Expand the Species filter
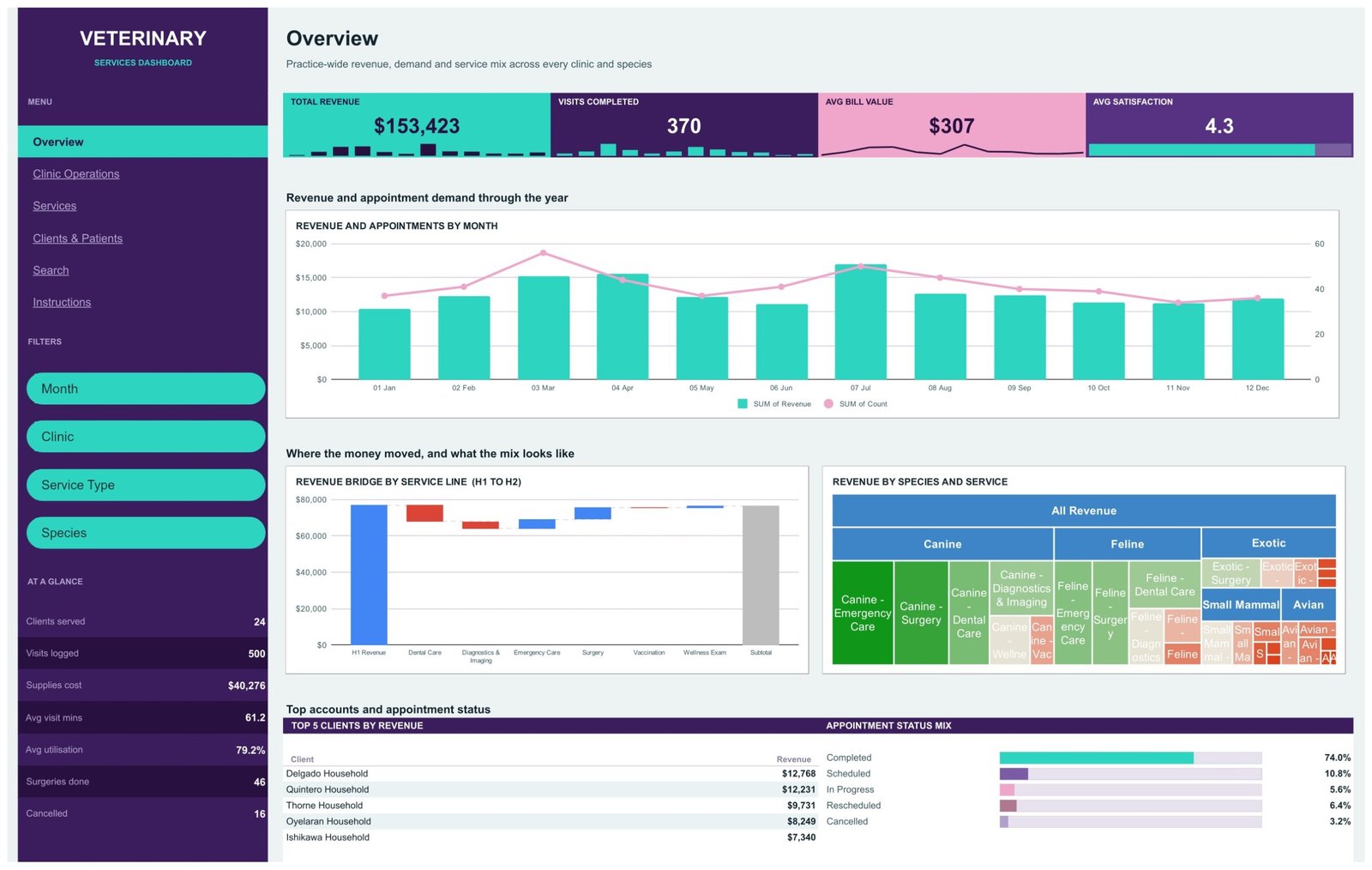 coord(146,533)
